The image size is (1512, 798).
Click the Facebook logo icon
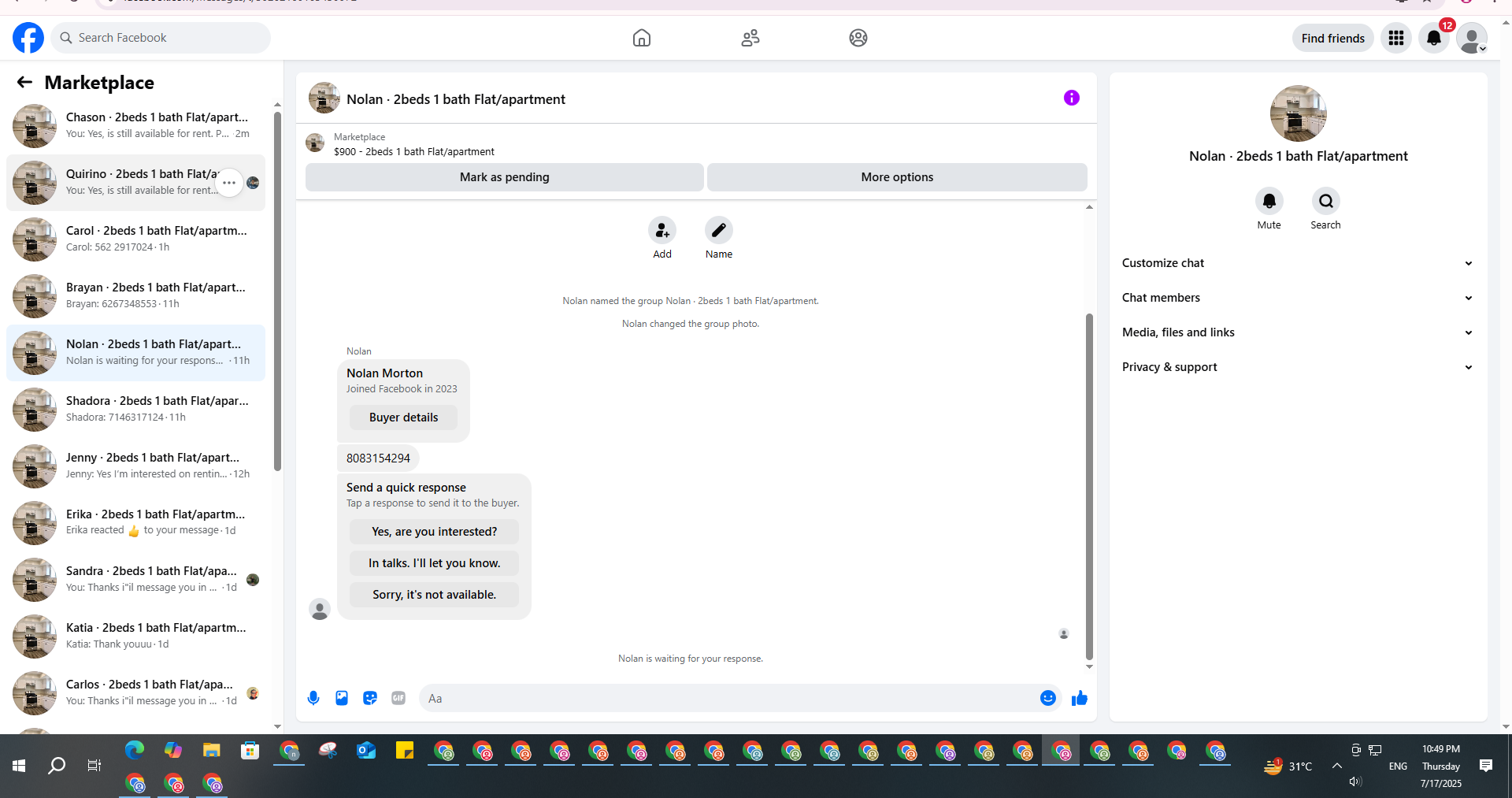pyautogui.click(x=28, y=38)
